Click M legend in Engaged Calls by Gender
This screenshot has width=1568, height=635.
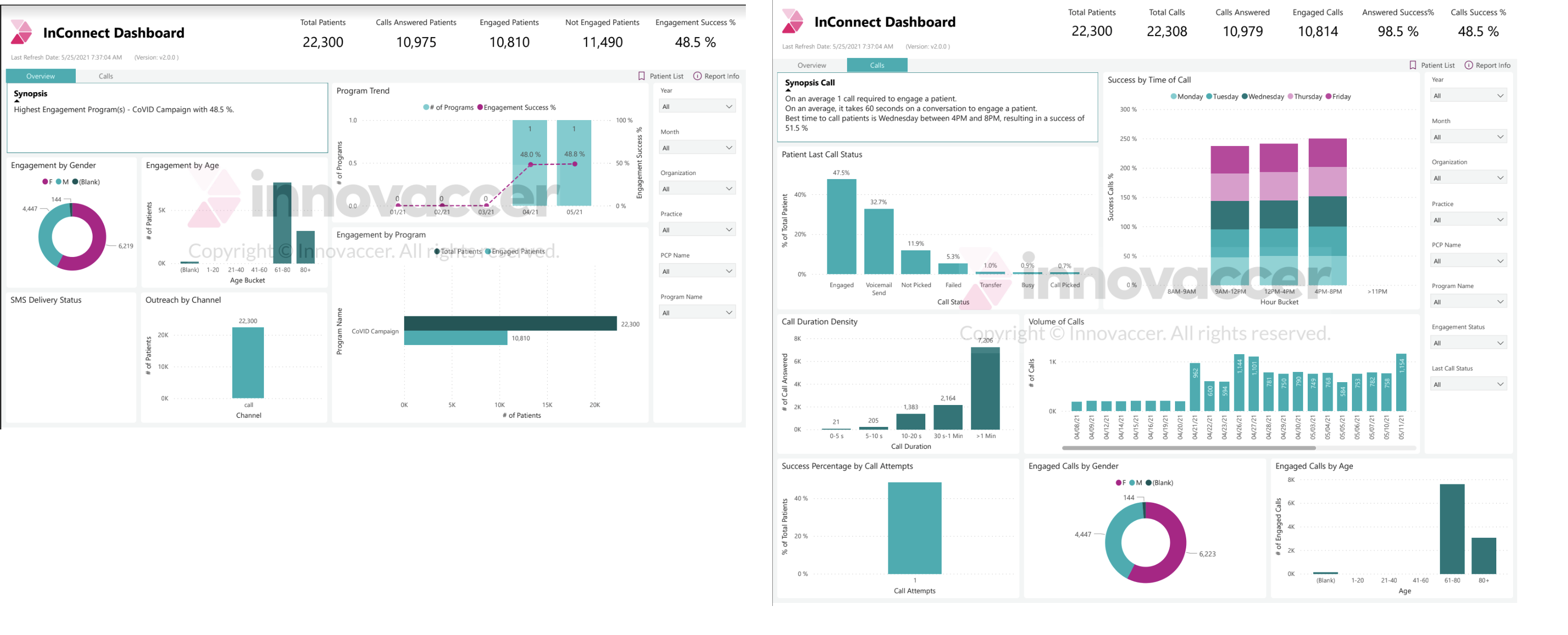1136,483
